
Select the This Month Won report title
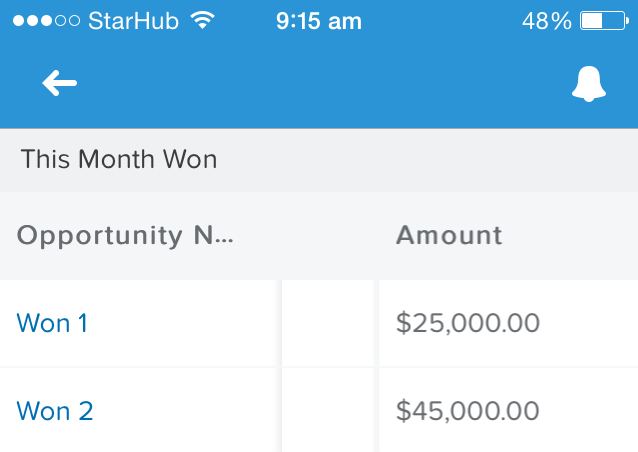pyautogui.click(x=119, y=159)
